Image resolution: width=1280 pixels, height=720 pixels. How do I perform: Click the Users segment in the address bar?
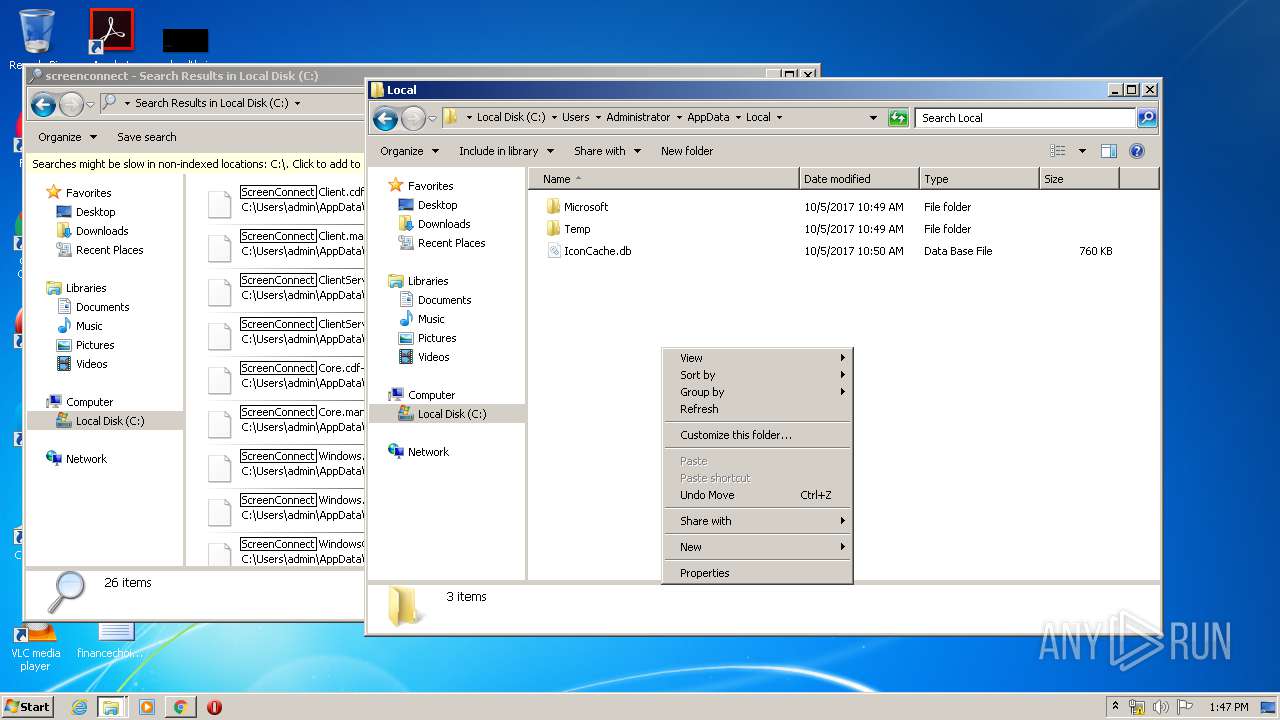575,117
